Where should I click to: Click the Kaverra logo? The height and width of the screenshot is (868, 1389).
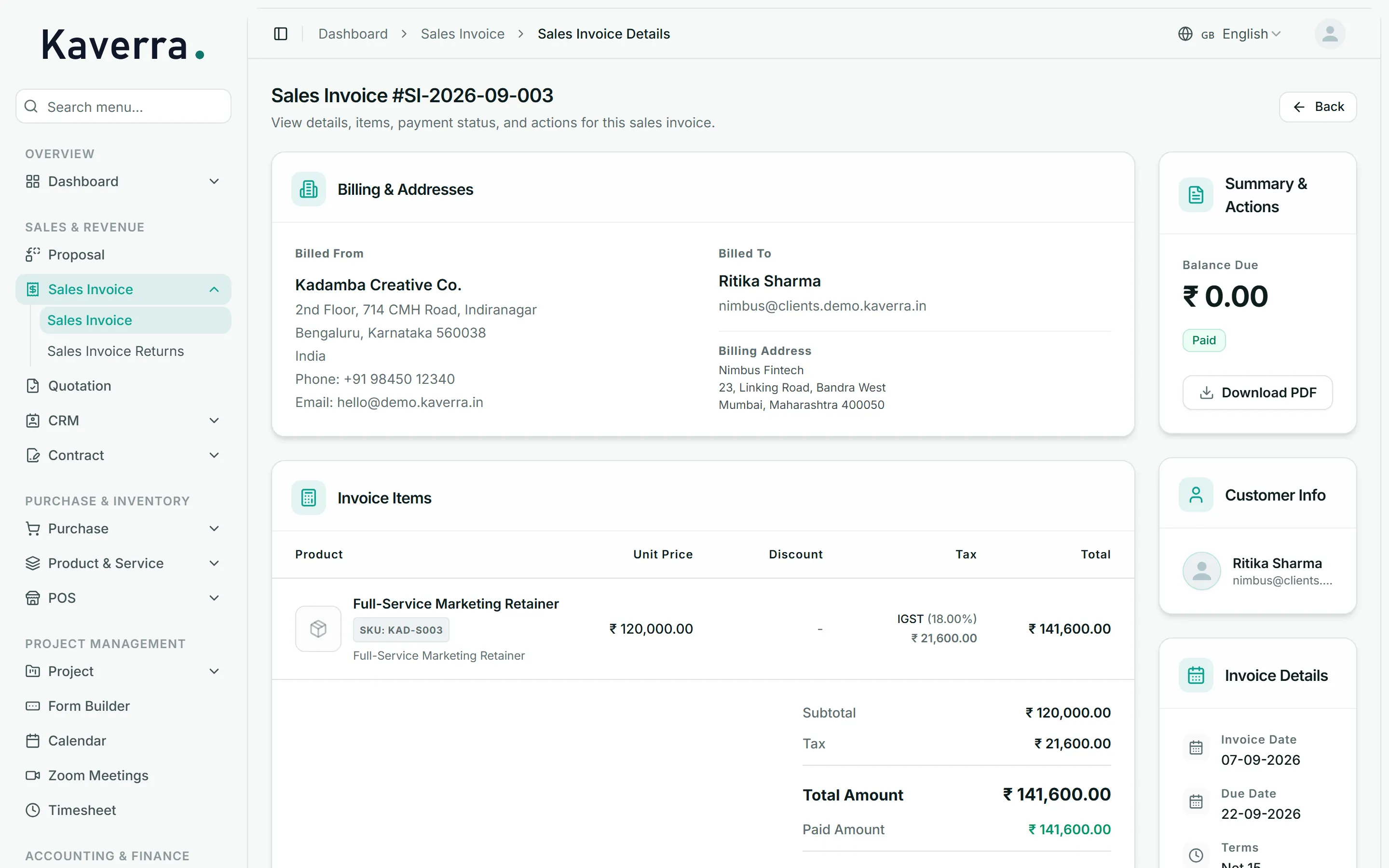[x=123, y=45]
